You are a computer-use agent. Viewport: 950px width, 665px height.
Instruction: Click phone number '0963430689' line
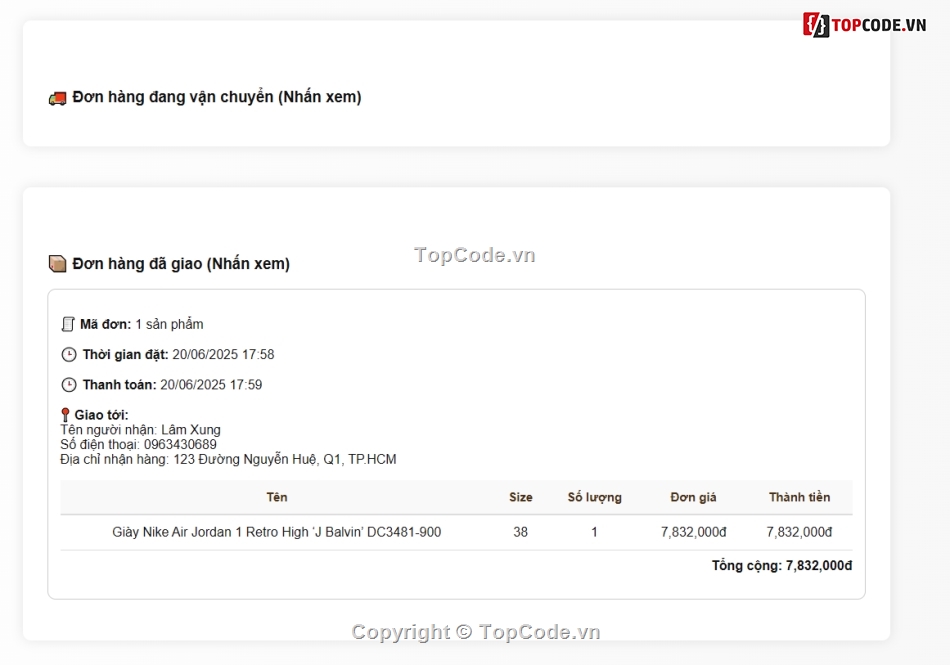(x=139, y=444)
